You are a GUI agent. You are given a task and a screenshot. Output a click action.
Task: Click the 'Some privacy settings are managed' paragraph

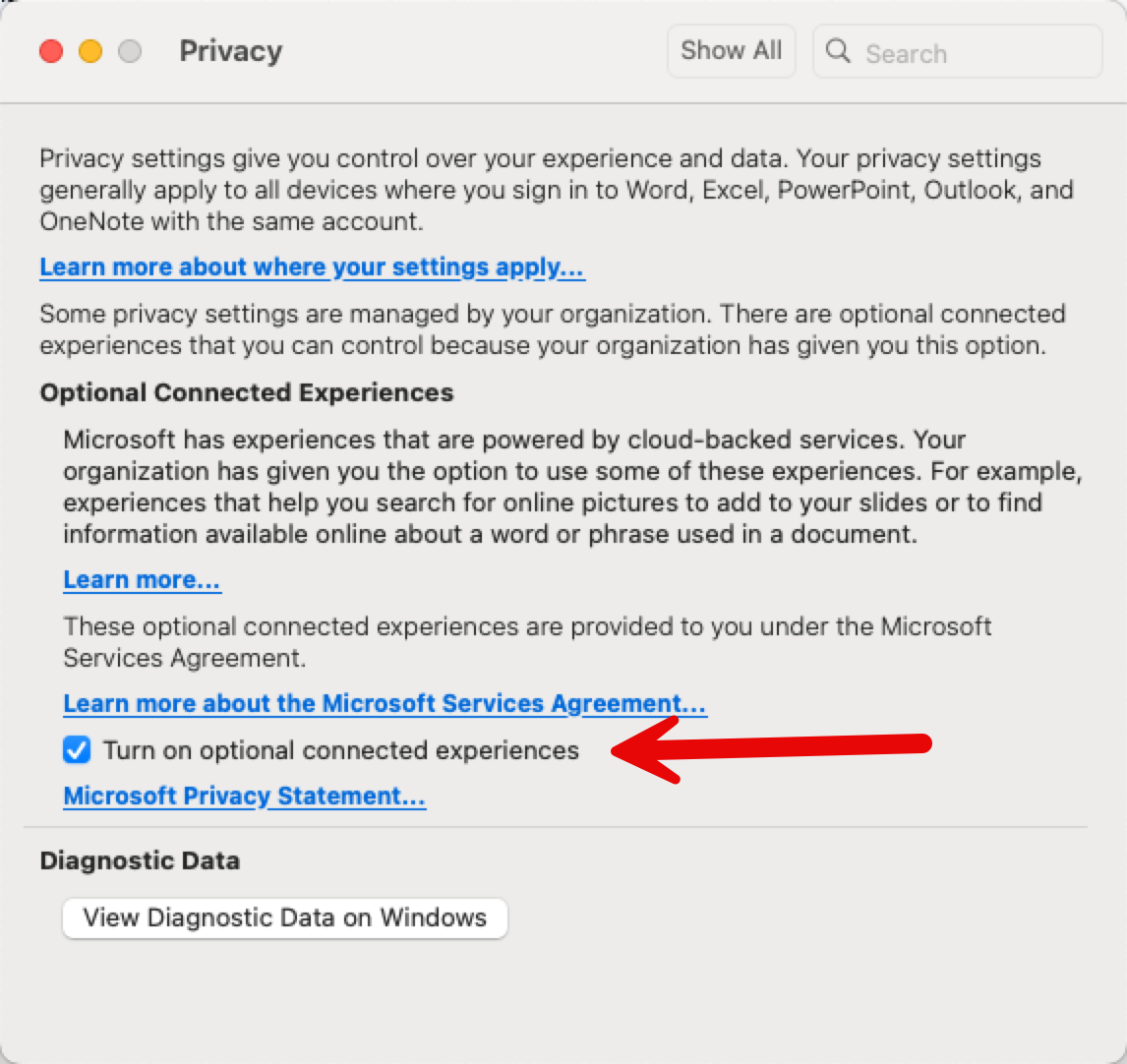tap(552, 329)
